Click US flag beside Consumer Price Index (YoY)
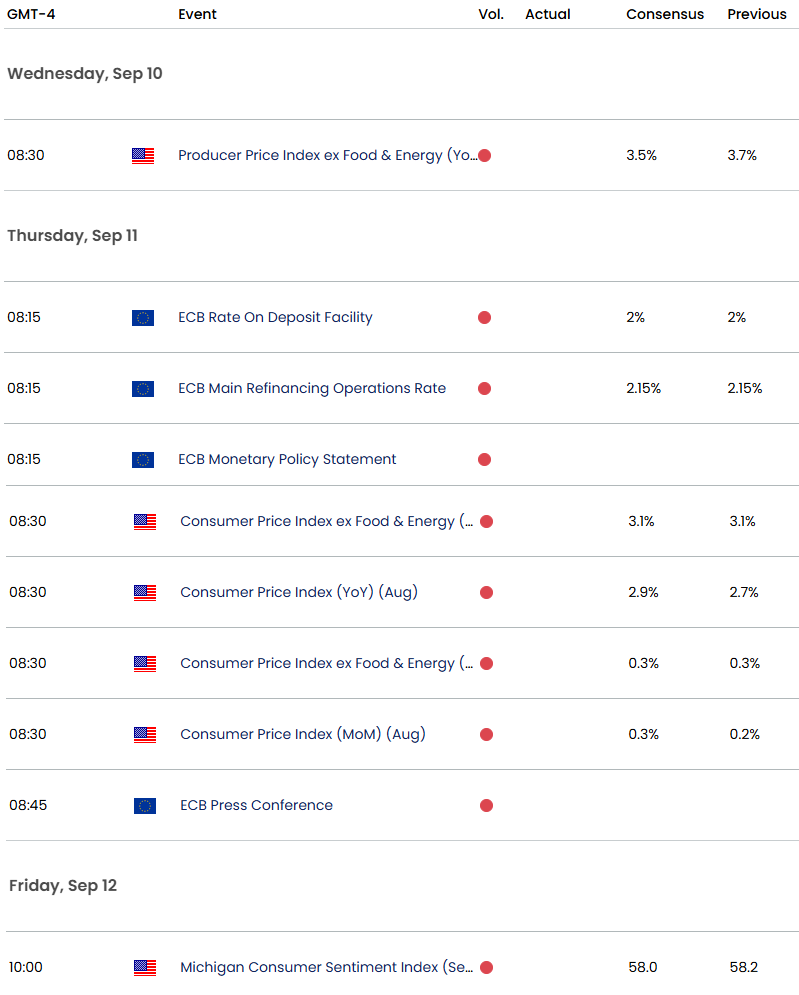 pos(145,593)
